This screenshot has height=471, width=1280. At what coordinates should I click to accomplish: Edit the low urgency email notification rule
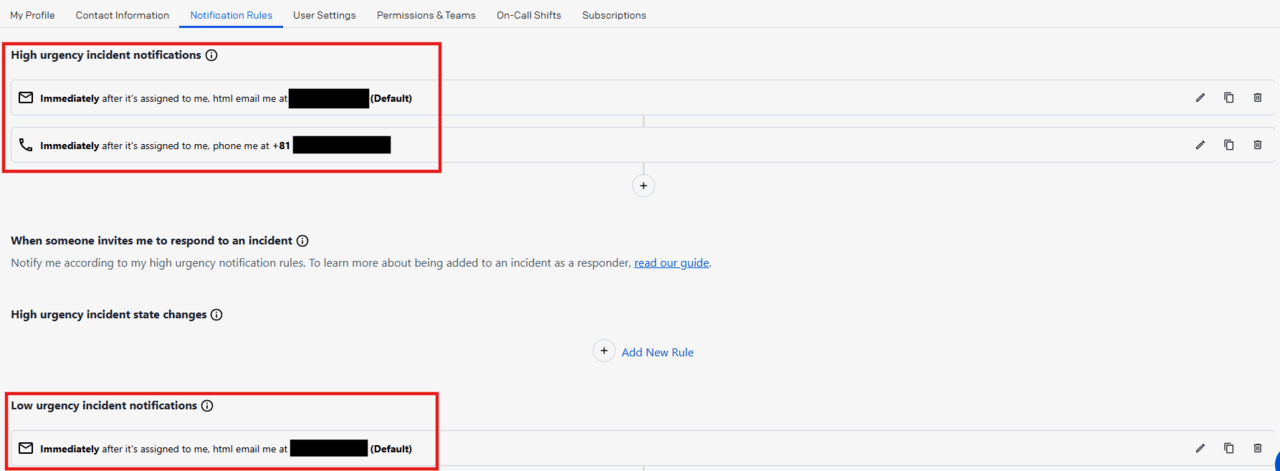pyautogui.click(x=1200, y=449)
